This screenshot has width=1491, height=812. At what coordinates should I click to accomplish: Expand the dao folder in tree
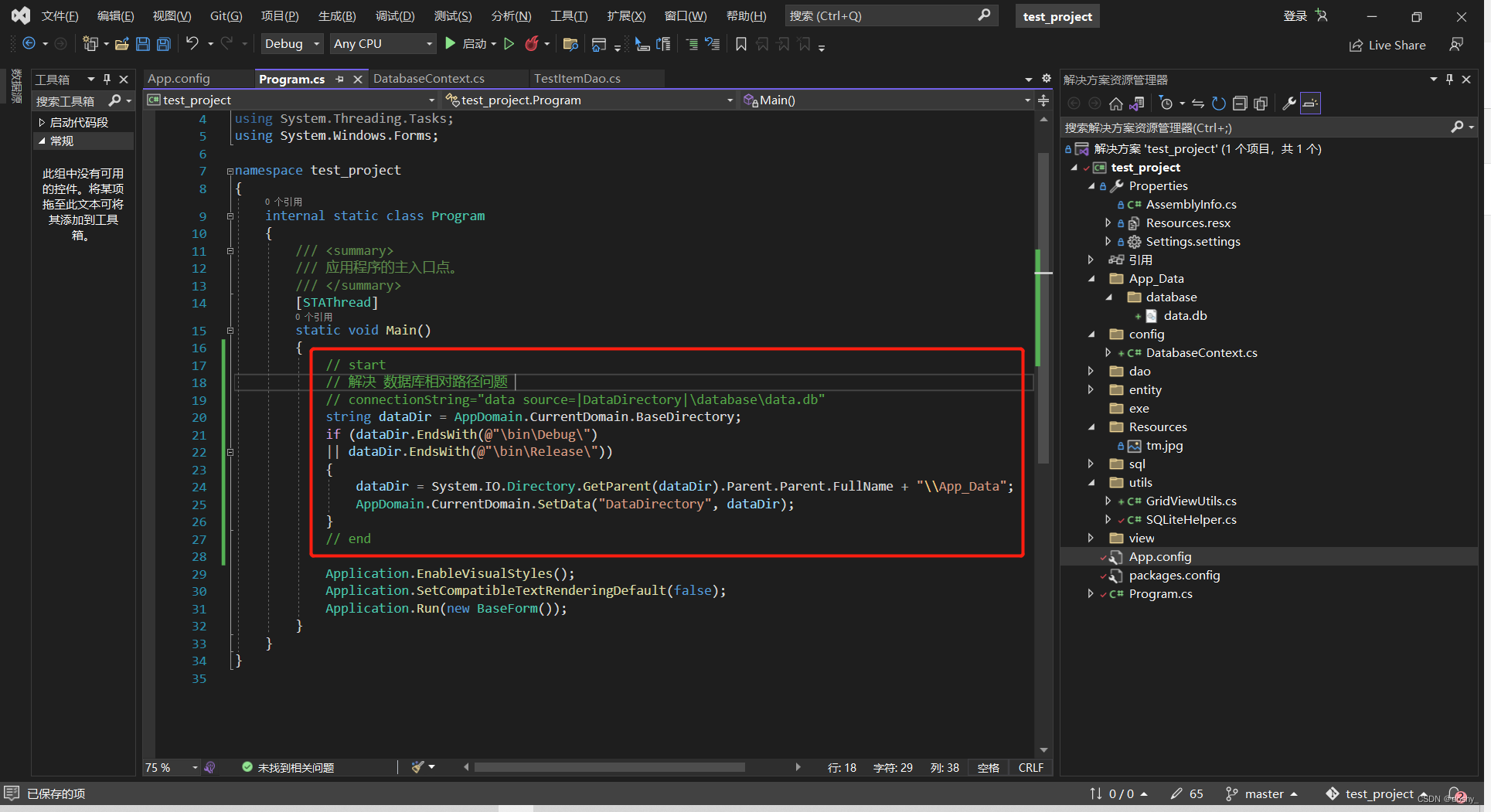(x=1091, y=372)
